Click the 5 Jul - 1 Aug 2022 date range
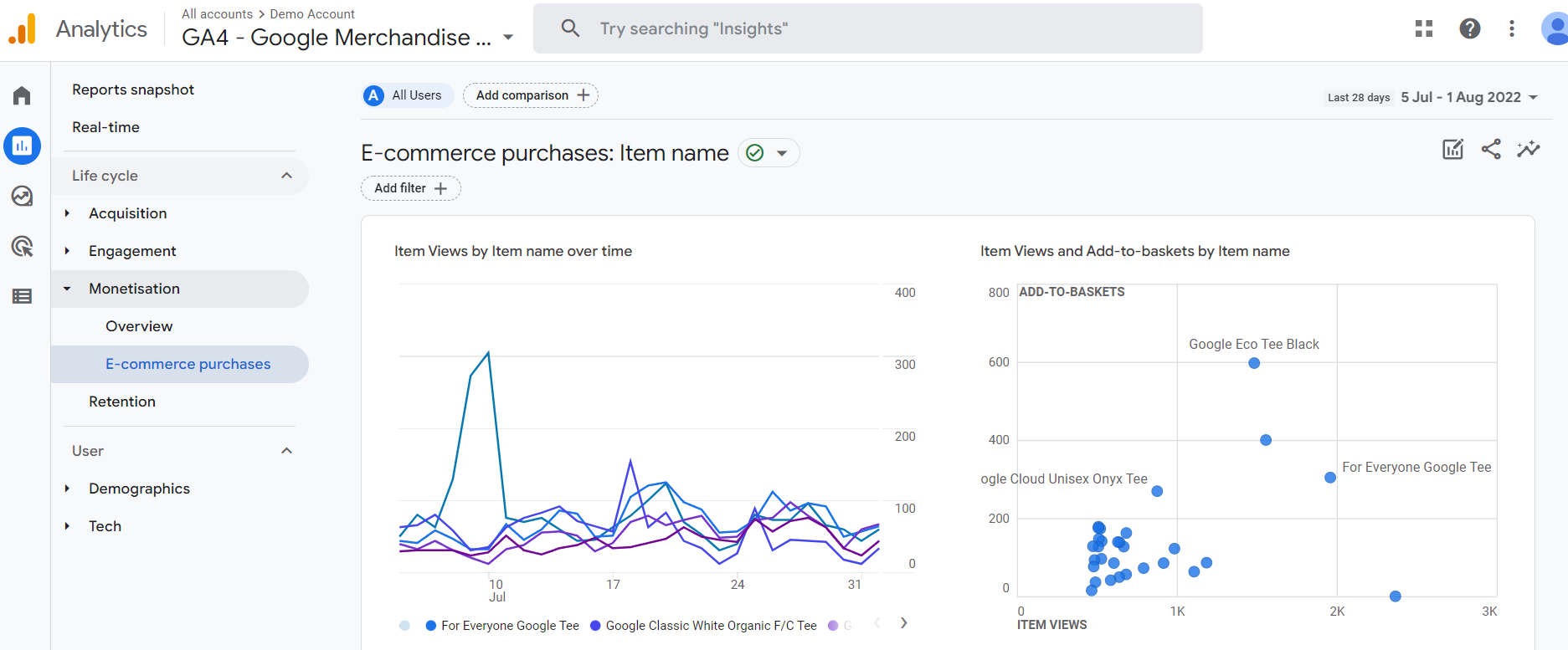This screenshot has width=1568, height=650. [x=1461, y=97]
